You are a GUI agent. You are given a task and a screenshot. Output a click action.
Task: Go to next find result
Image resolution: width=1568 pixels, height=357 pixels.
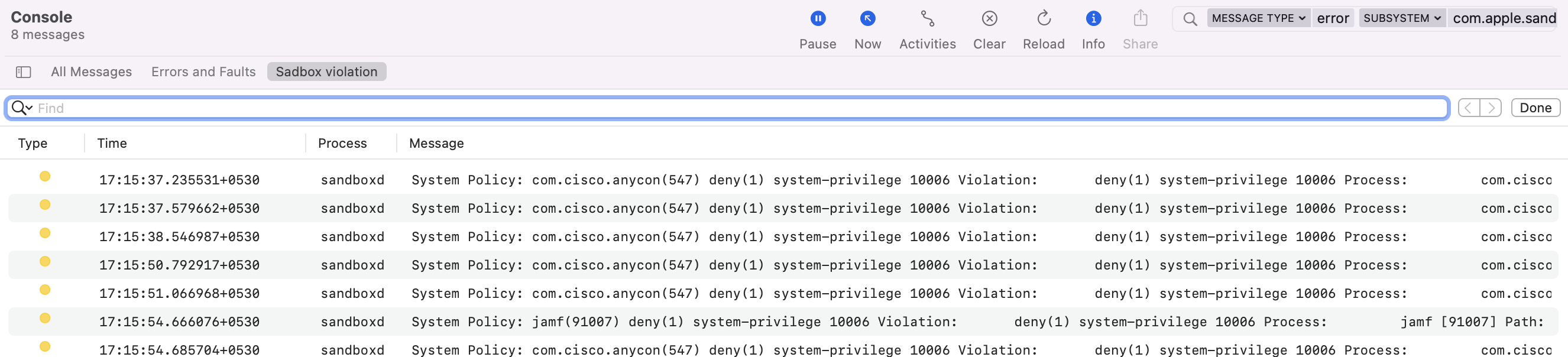tap(1491, 108)
